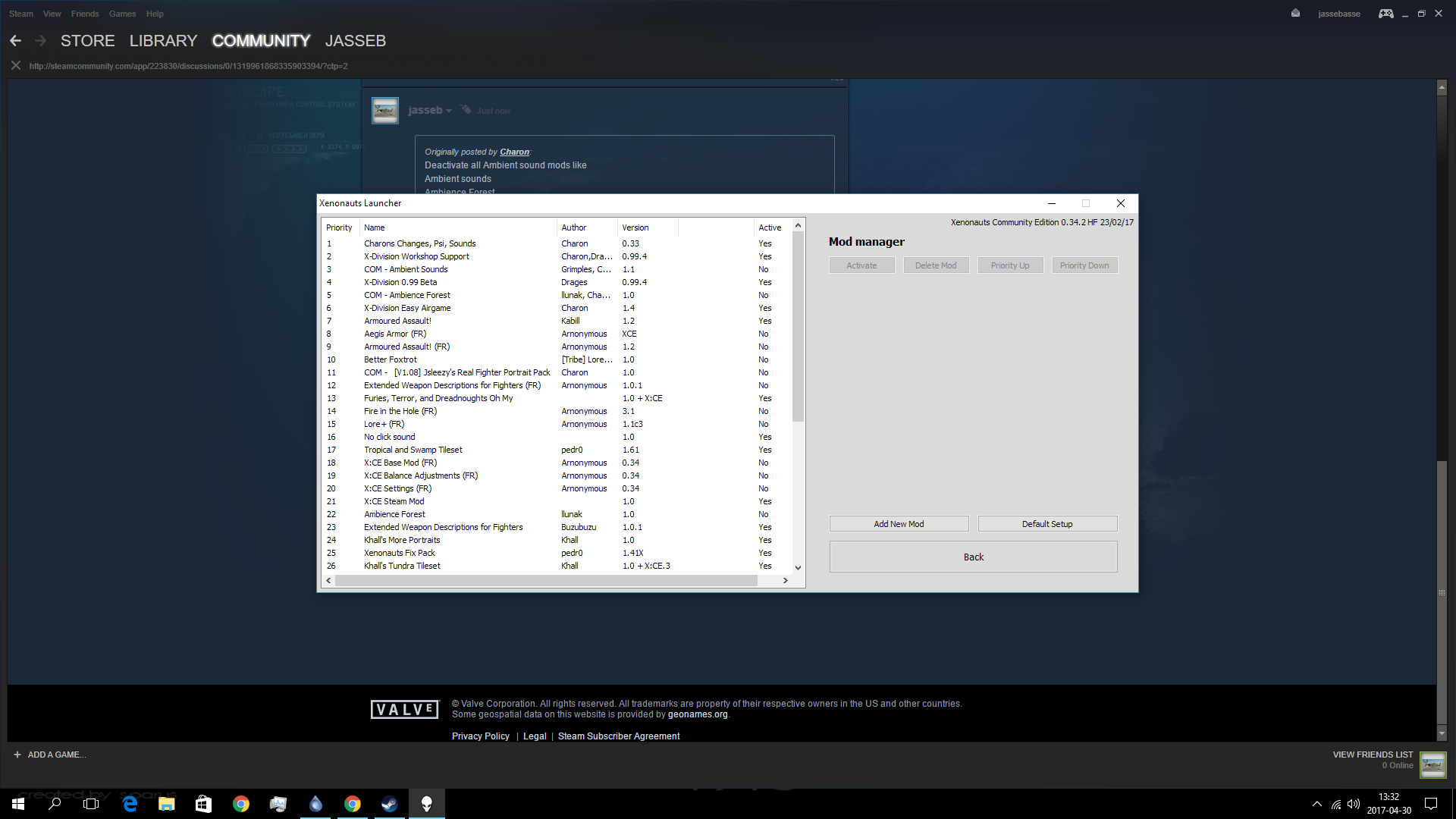Sort mod list by Active column
The height and width of the screenshot is (819, 1456).
pos(772,227)
